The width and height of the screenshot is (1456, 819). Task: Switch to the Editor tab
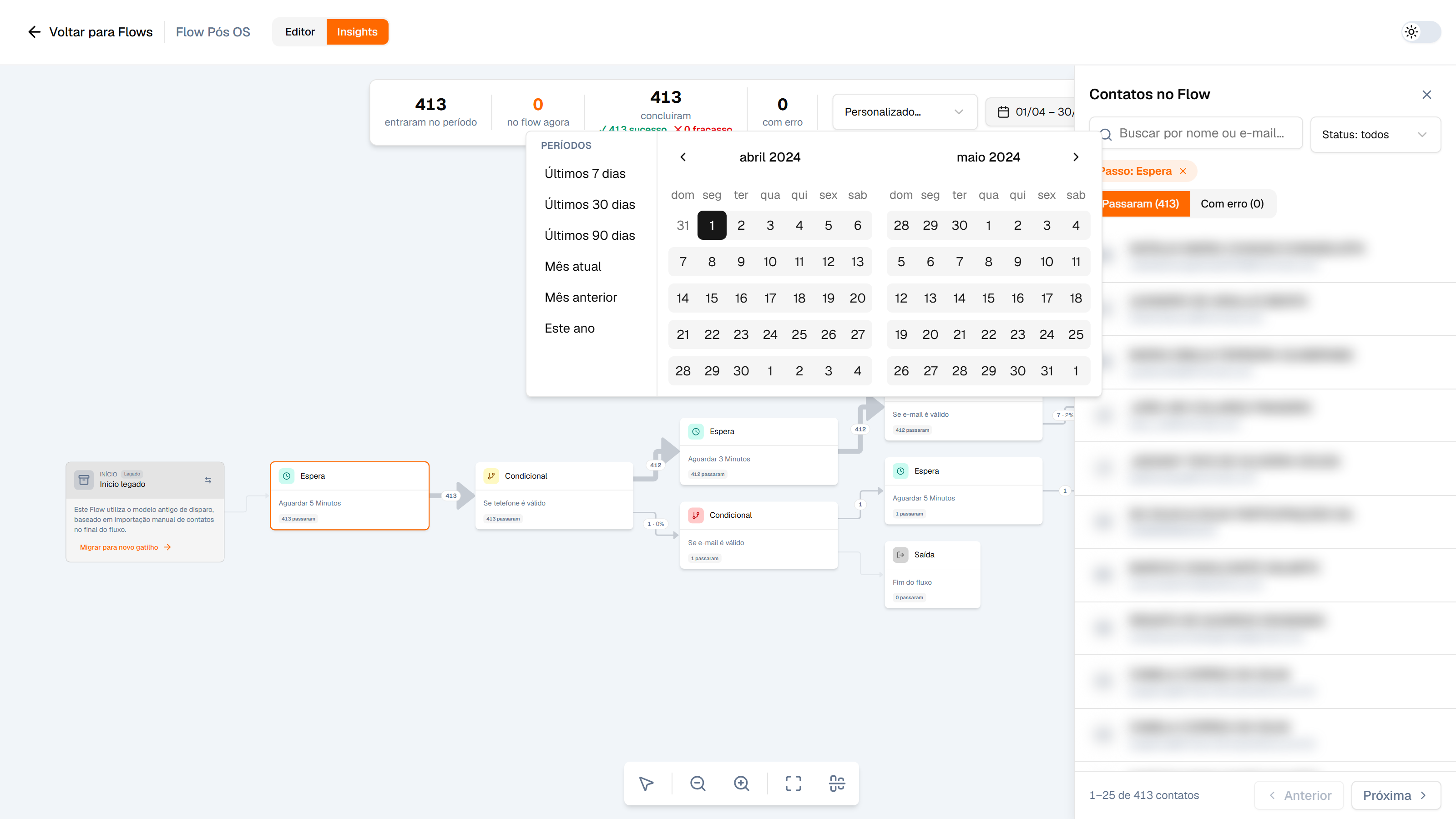click(x=299, y=32)
